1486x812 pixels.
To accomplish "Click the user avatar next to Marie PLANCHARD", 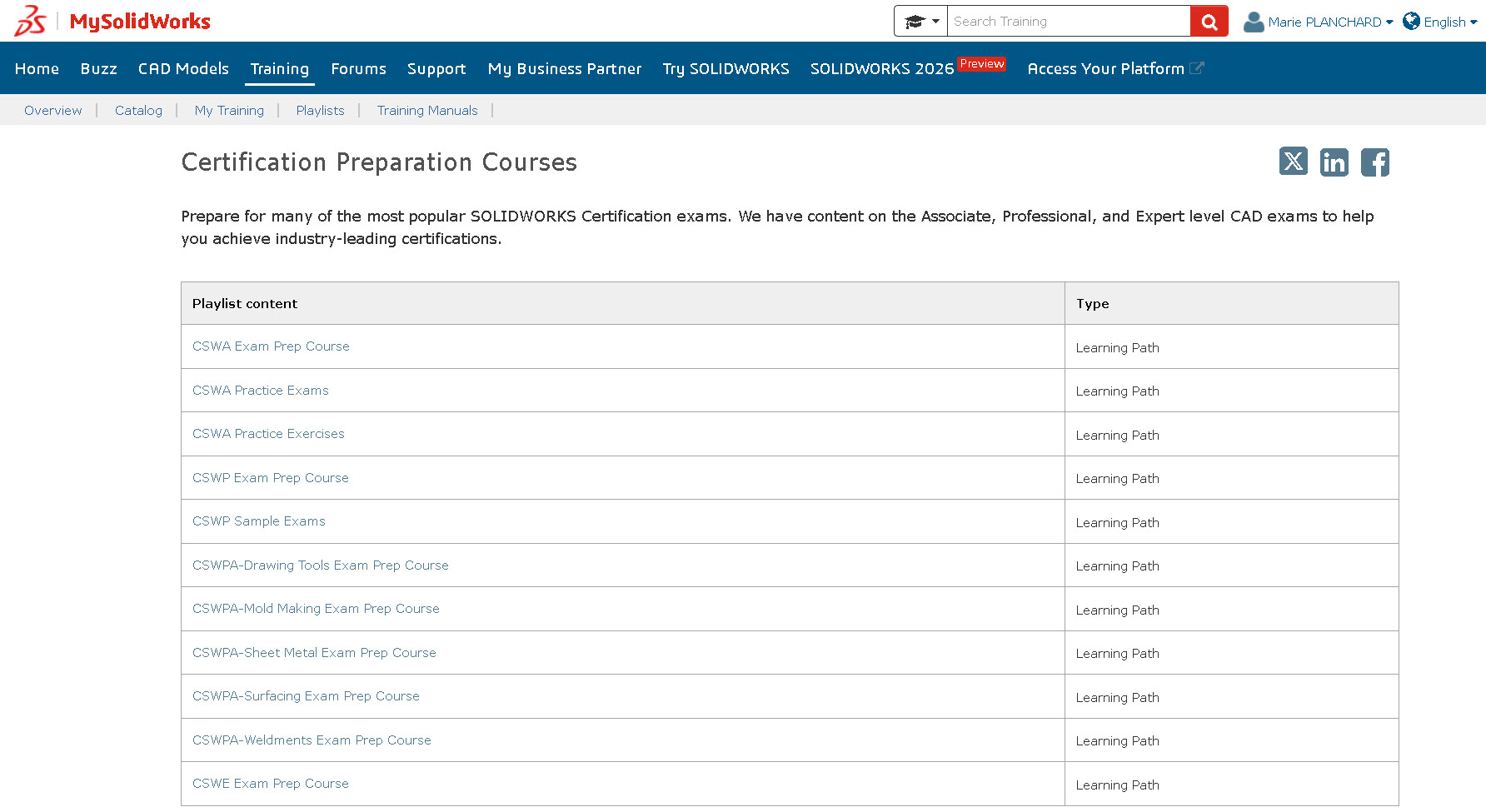I will [1254, 22].
